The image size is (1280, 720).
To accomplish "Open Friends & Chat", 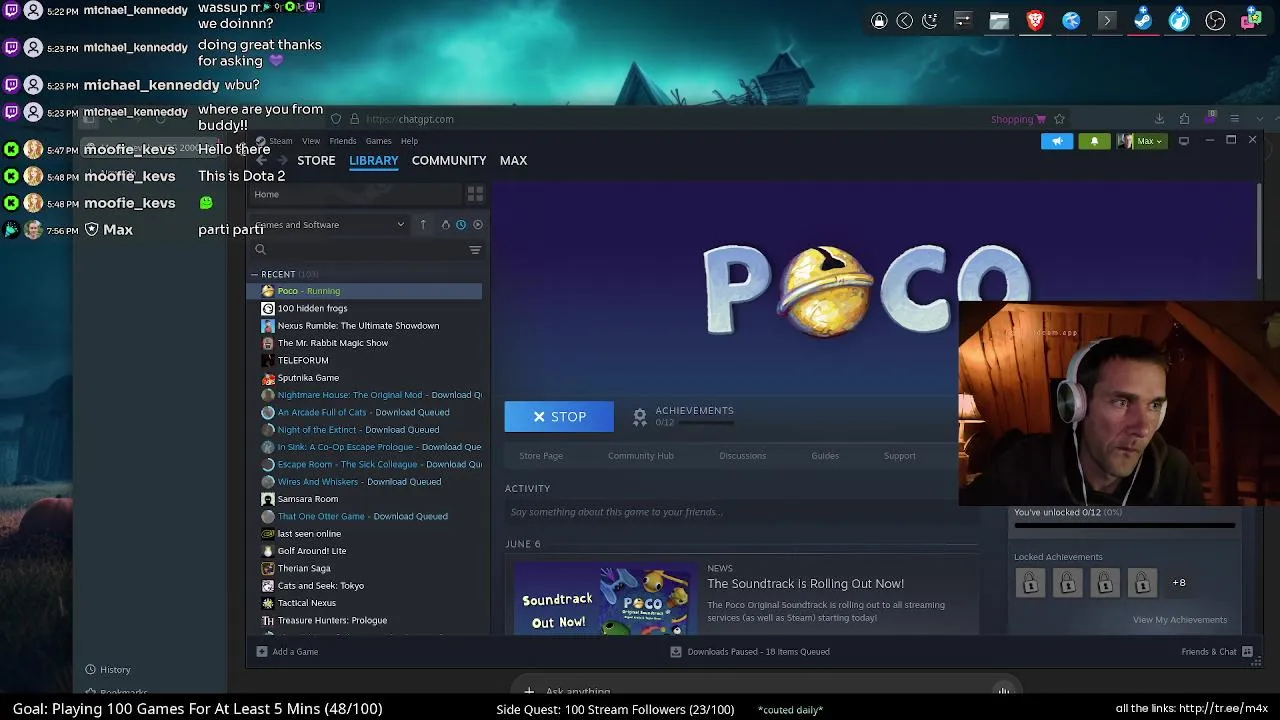I will [x=1215, y=652].
